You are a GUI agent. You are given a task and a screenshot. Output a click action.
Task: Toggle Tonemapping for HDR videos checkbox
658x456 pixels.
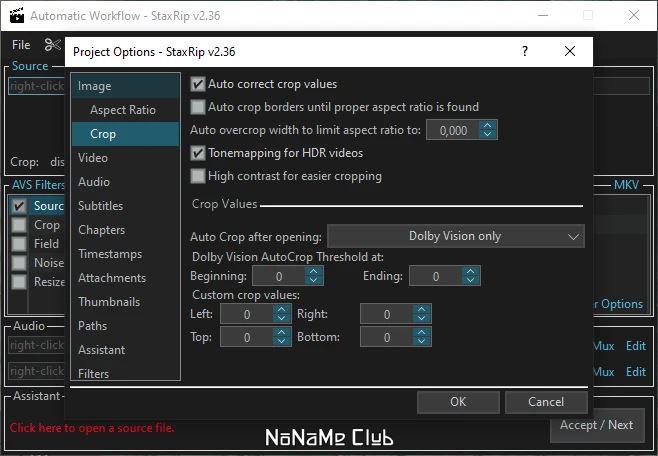point(198,153)
